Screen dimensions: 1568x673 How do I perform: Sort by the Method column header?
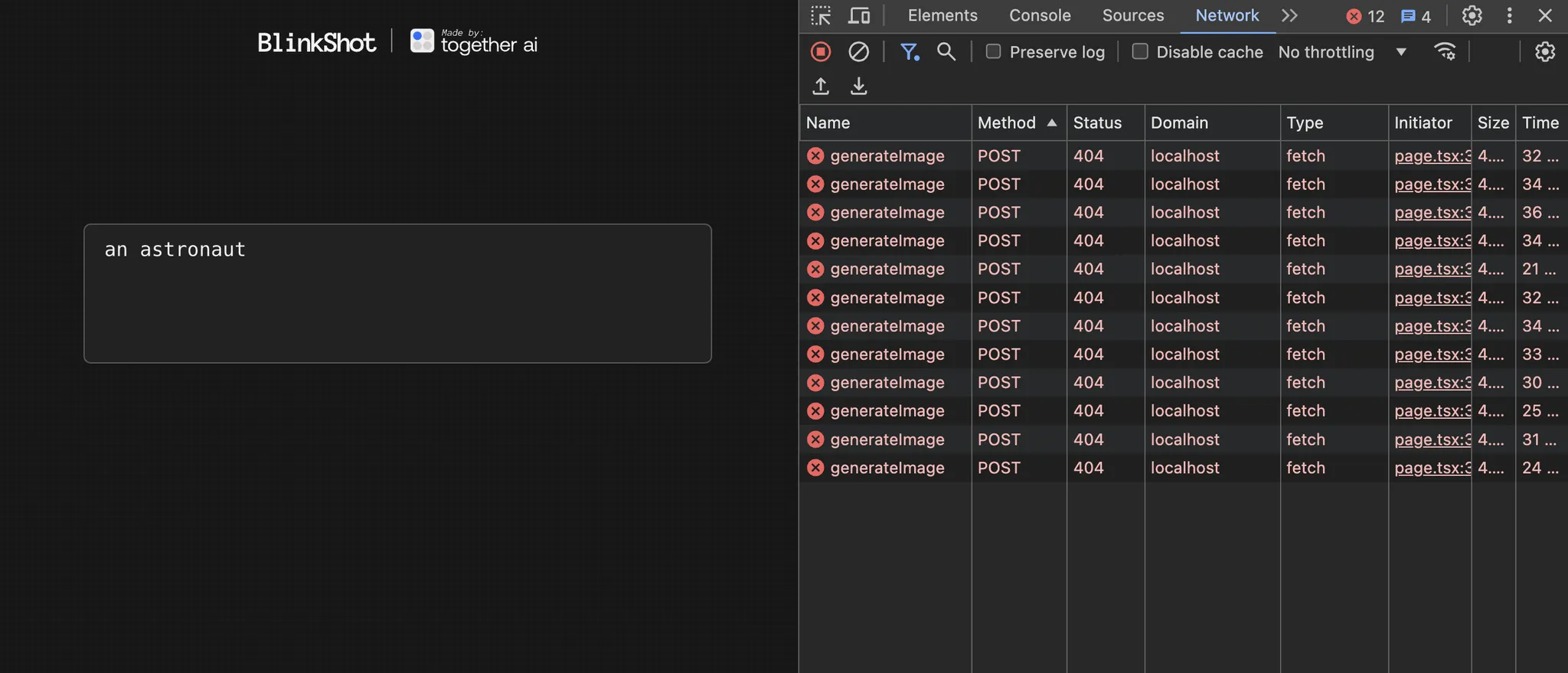click(x=1019, y=123)
